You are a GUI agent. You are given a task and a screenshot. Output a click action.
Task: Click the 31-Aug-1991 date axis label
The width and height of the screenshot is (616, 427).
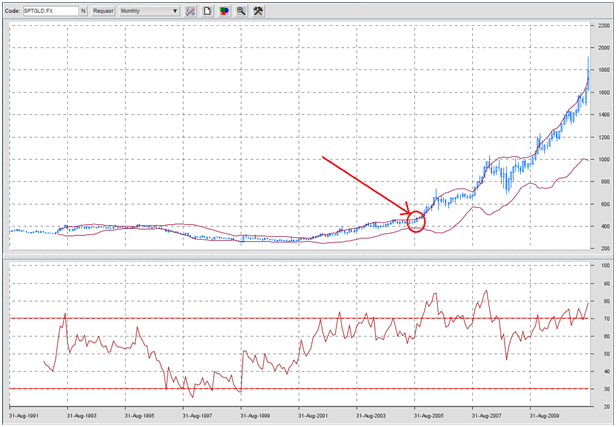pos(25,412)
